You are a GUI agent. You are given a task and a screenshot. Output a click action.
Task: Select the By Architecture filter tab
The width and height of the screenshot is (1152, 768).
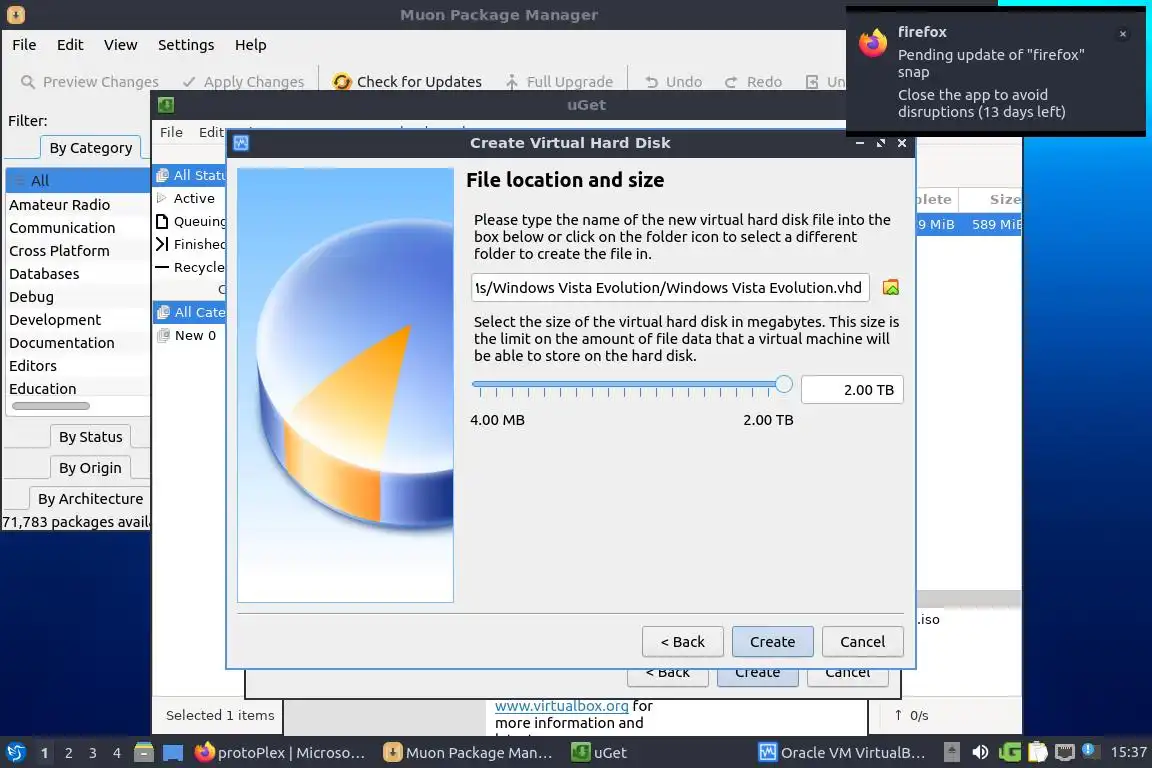click(90, 498)
